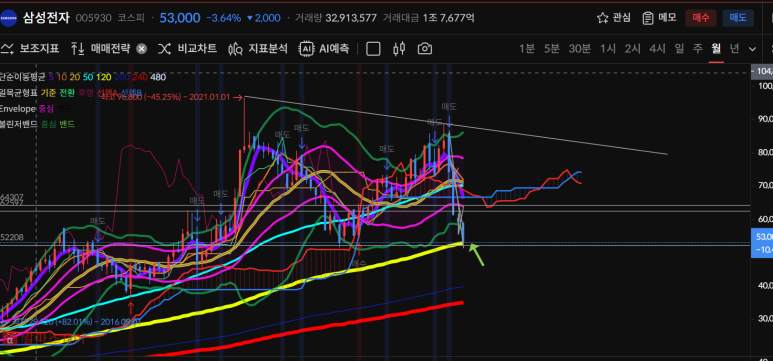Switch to 주 weekly interval
The height and width of the screenshot is (361, 773).
pos(698,48)
